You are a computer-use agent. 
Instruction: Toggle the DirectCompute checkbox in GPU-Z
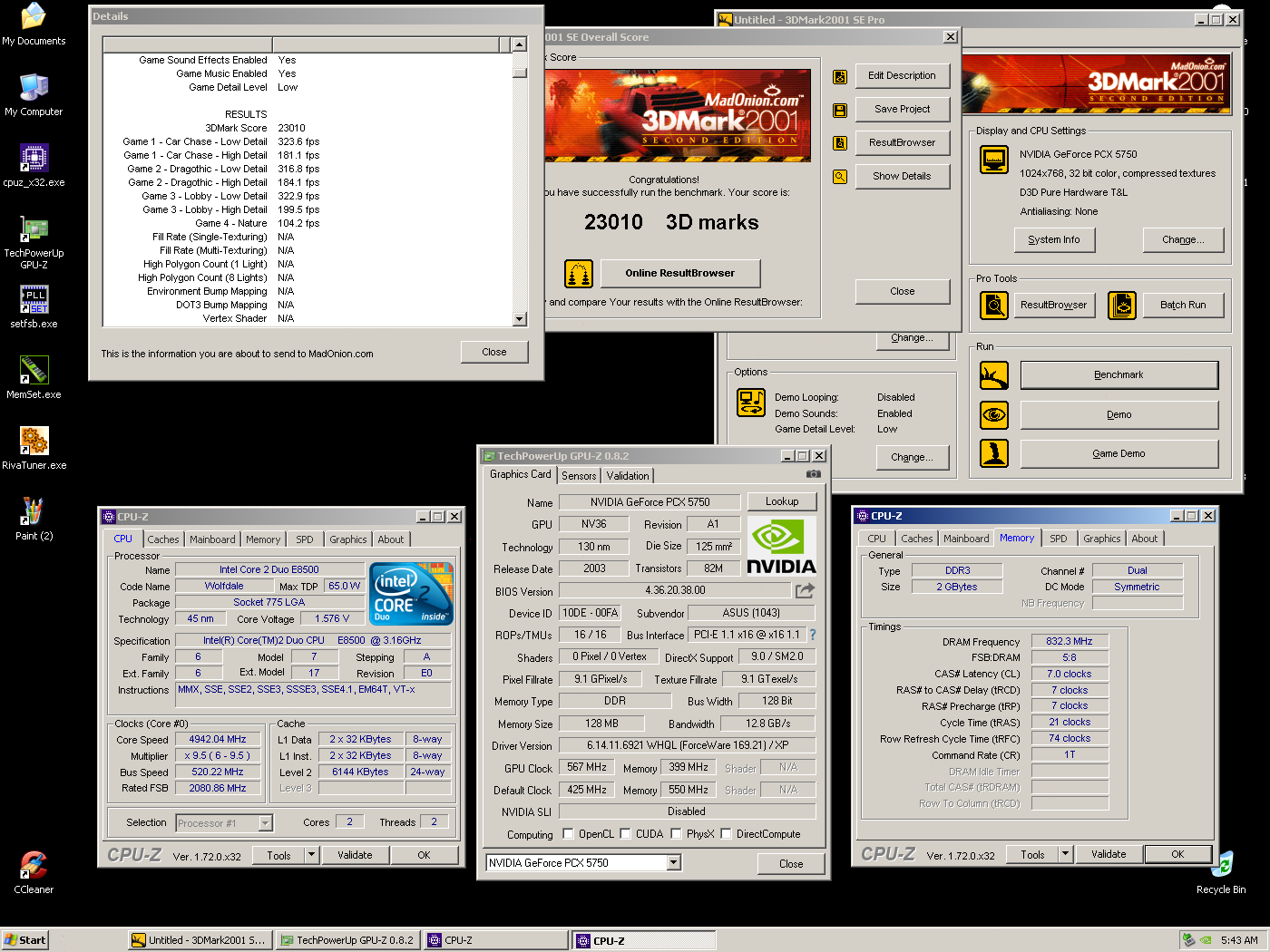726,834
